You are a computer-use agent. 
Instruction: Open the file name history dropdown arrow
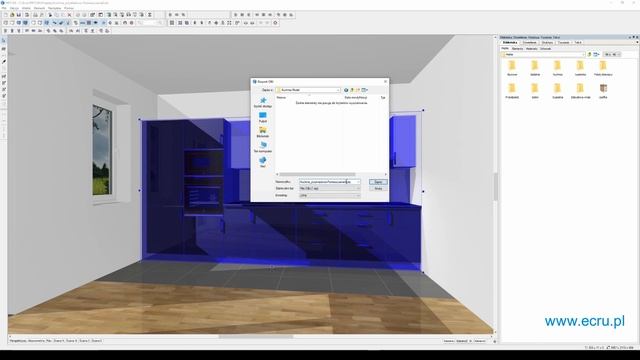click(x=358, y=182)
